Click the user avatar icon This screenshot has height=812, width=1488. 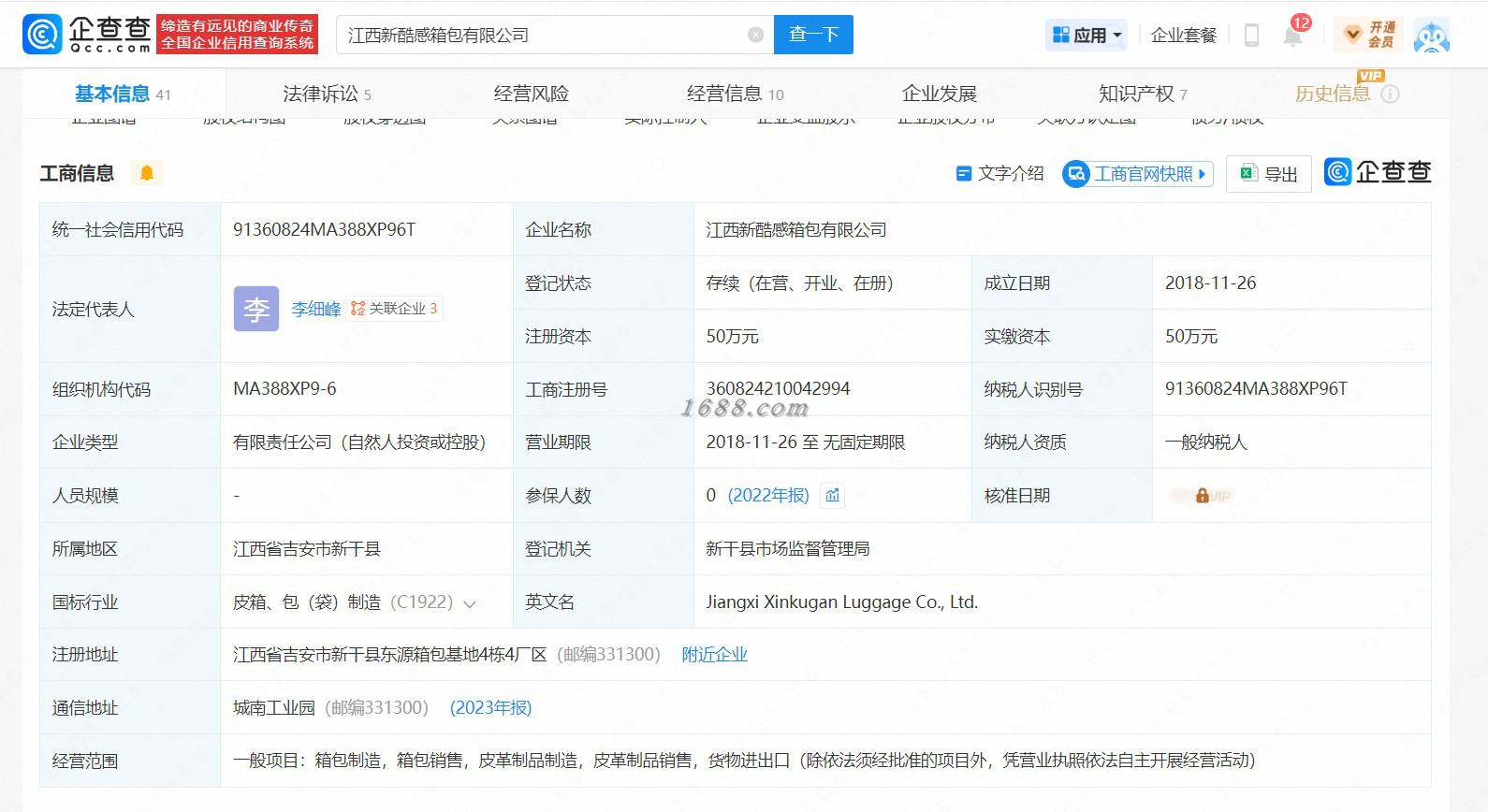(x=1432, y=36)
